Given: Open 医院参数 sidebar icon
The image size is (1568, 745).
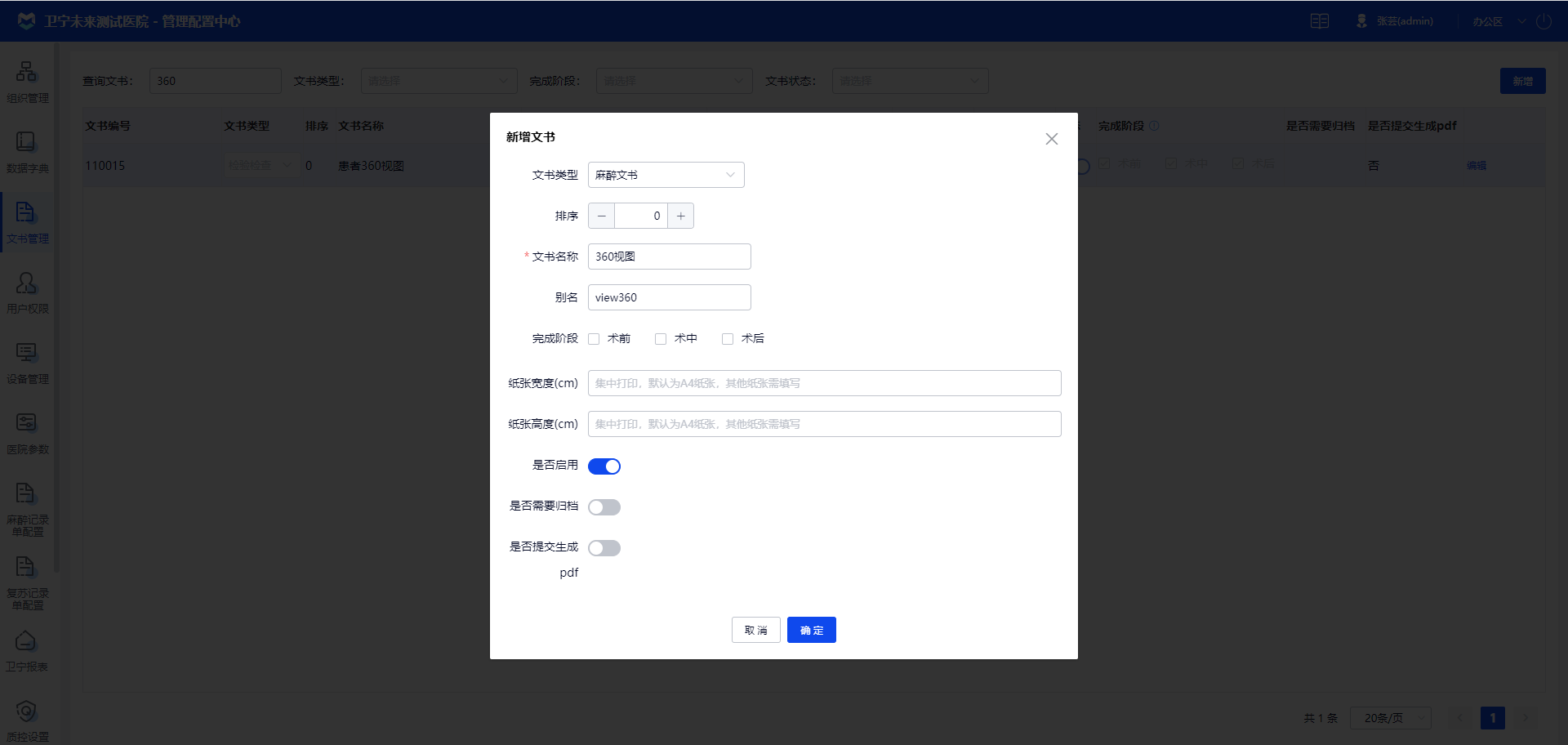Looking at the screenshot, I should pos(26,422).
